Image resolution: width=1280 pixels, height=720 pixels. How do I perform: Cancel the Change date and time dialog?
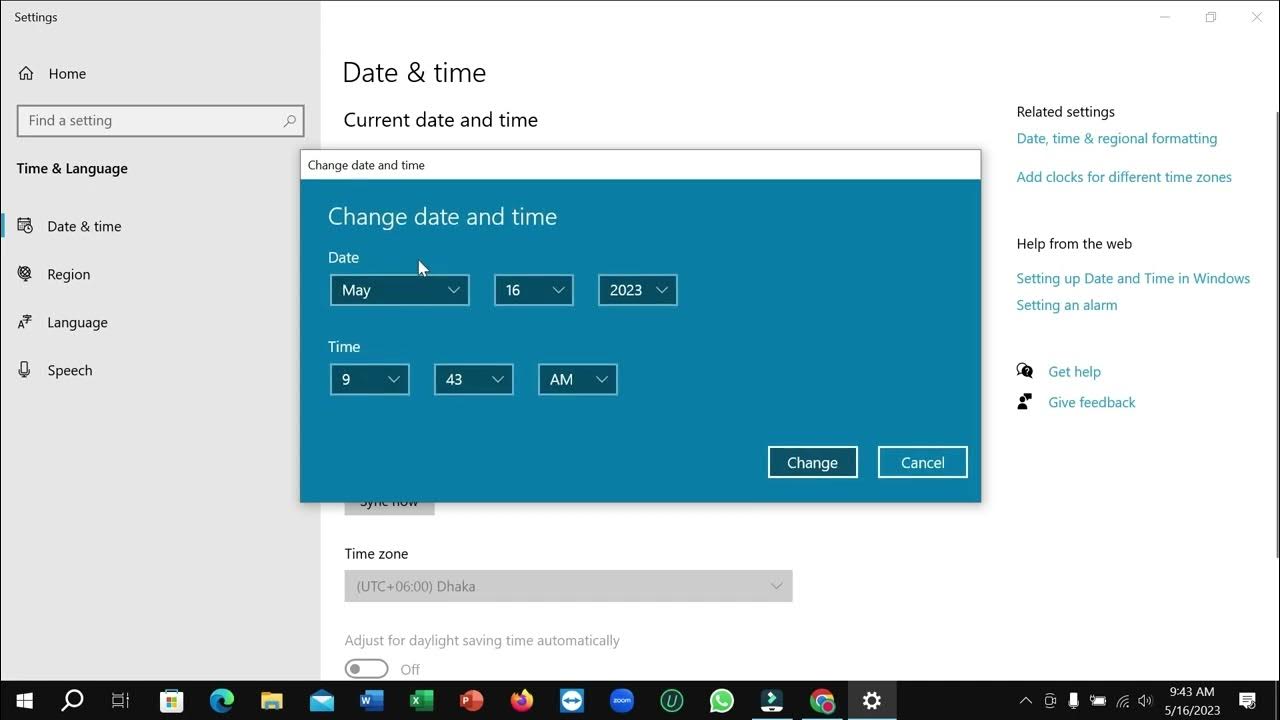tap(923, 462)
